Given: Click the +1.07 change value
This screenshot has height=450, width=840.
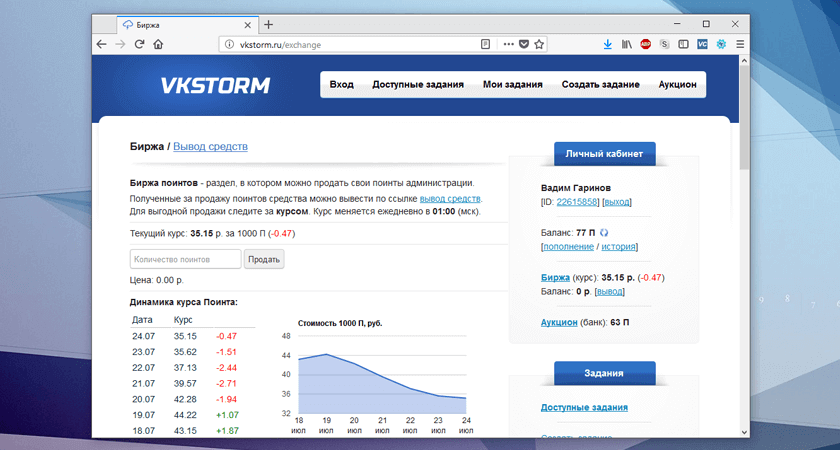Looking at the screenshot, I should [227, 415].
